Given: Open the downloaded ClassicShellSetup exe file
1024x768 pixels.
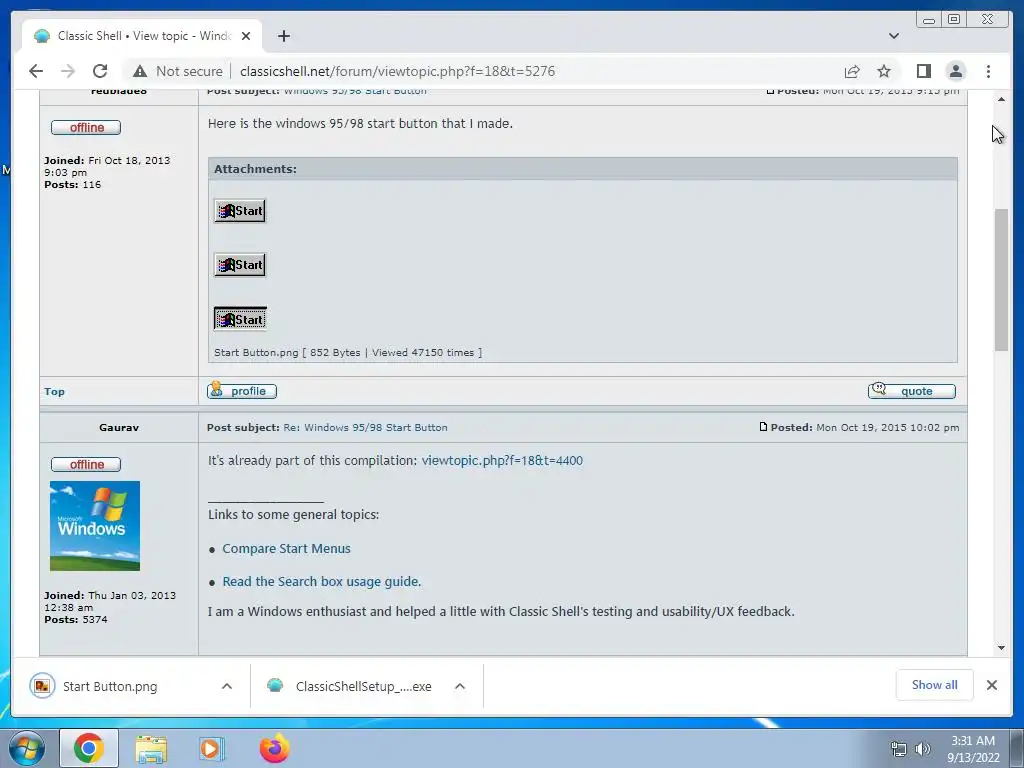Looking at the screenshot, I should coord(363,686).
